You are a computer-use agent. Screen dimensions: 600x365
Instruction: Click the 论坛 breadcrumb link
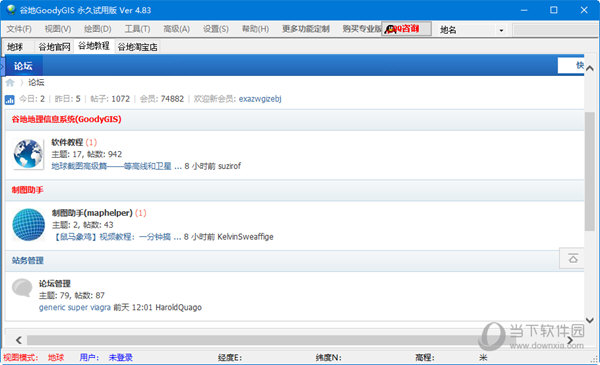click(x=36, y=82)
